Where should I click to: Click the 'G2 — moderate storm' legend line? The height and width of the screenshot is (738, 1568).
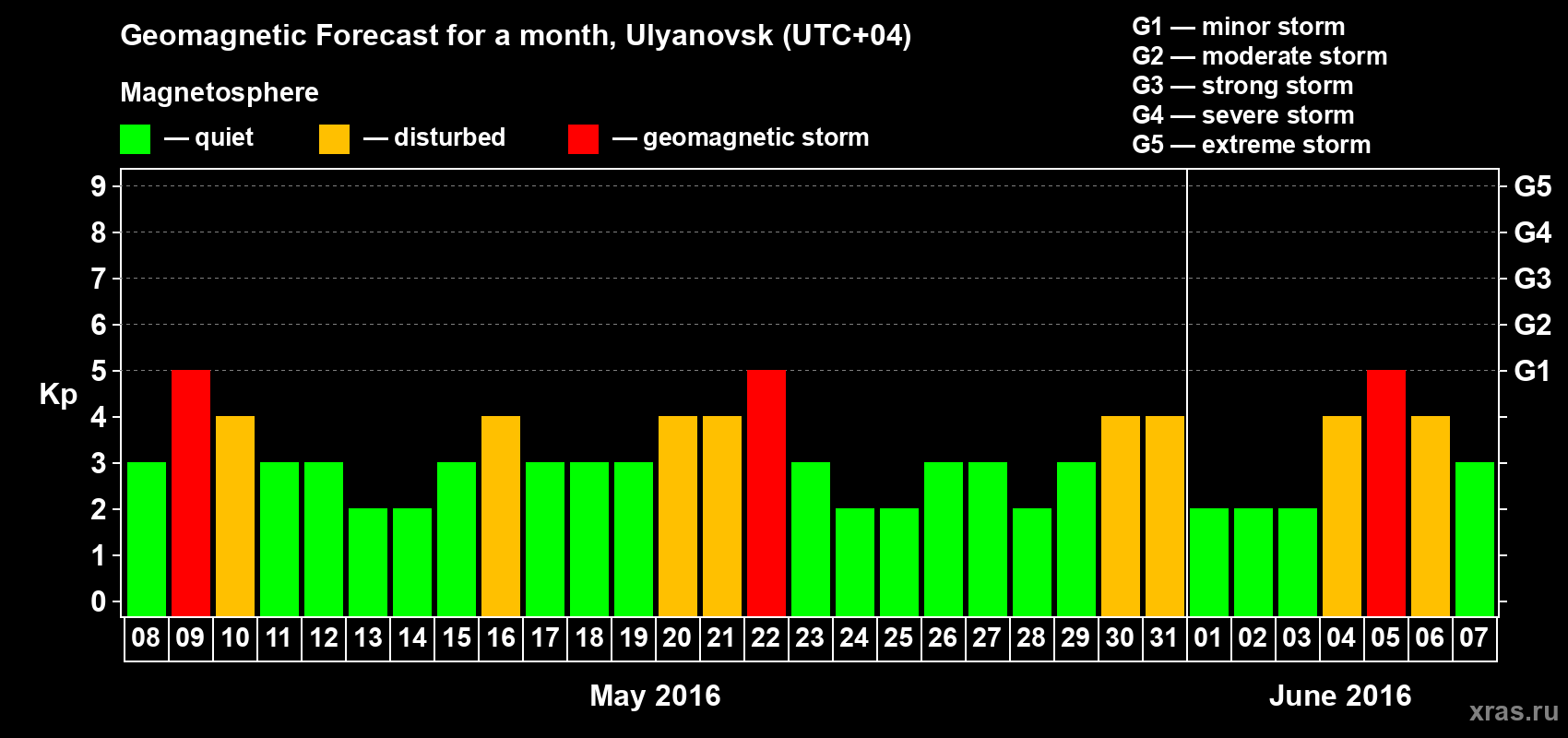[x=1260, y=56]
